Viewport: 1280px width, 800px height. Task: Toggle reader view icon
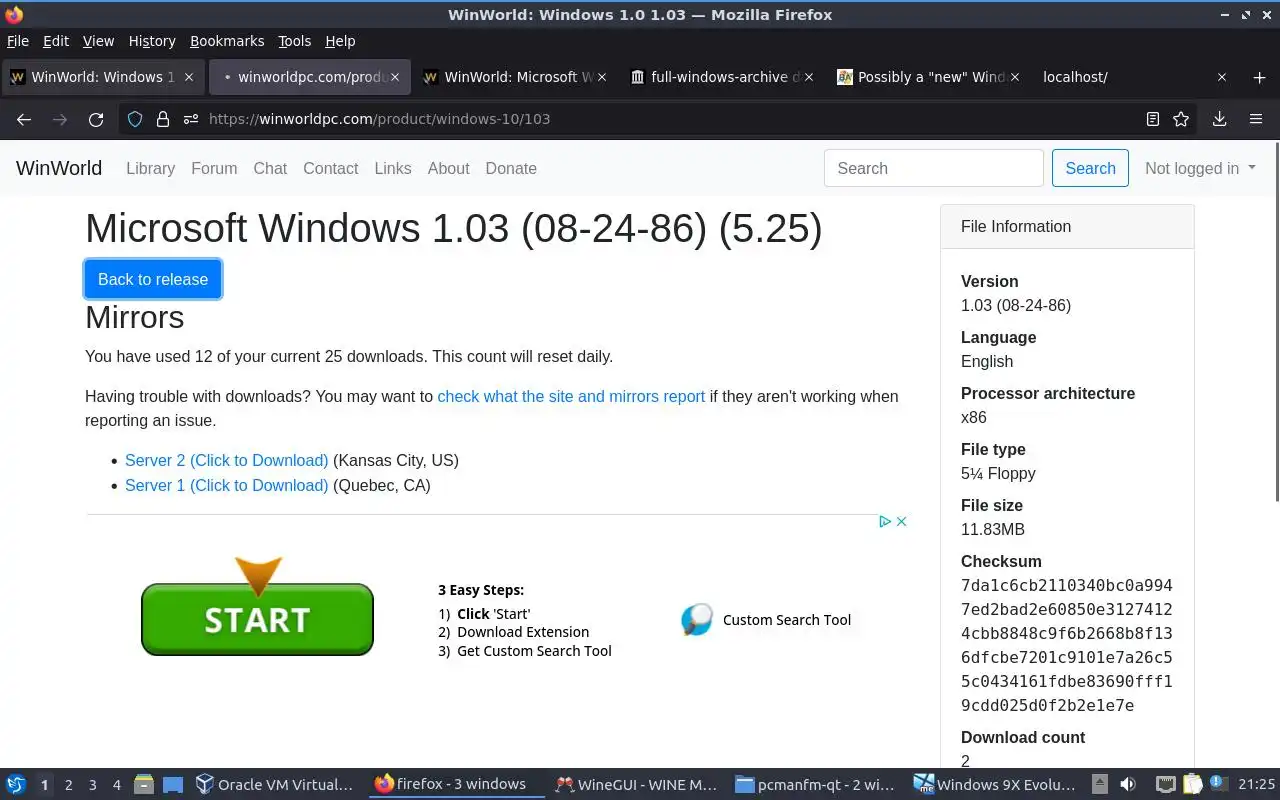(x=1153, y=119)
